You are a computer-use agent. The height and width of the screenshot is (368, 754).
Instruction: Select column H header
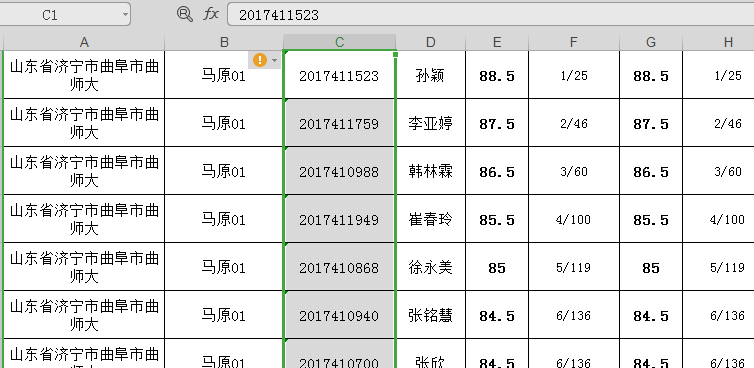718,42
